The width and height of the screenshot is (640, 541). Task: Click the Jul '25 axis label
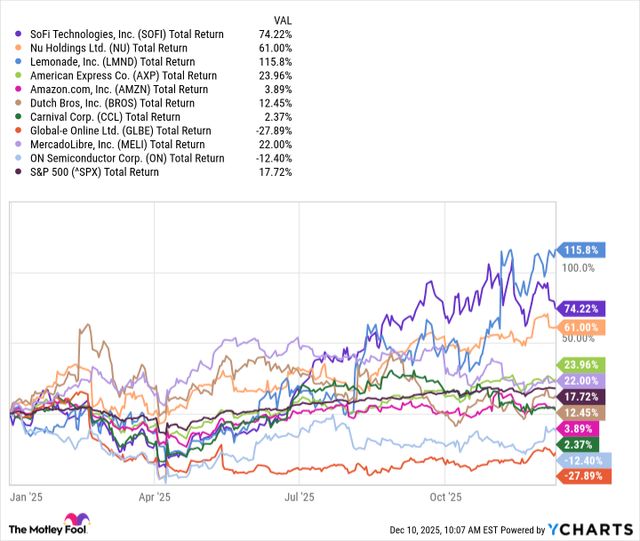(x=299, y=494)
